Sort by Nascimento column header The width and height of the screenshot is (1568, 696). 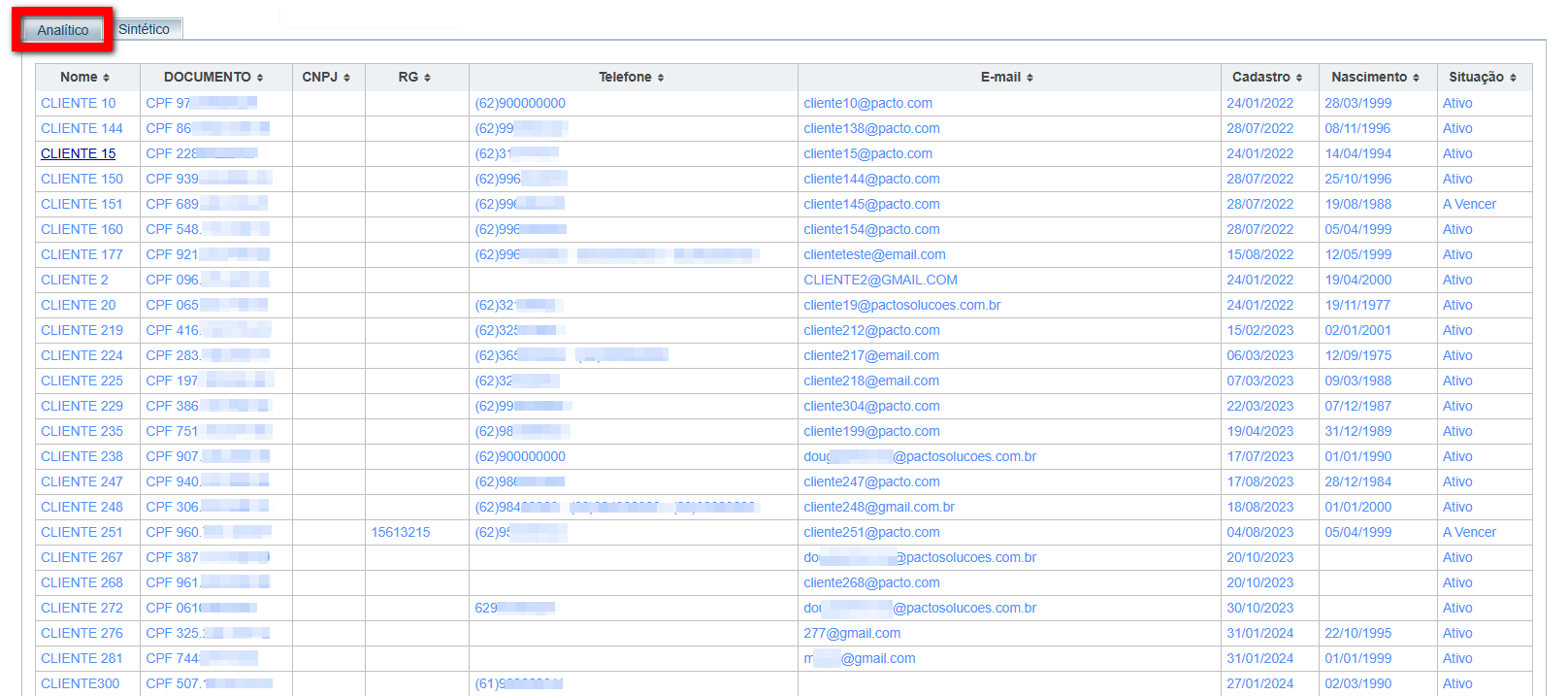1375,78
